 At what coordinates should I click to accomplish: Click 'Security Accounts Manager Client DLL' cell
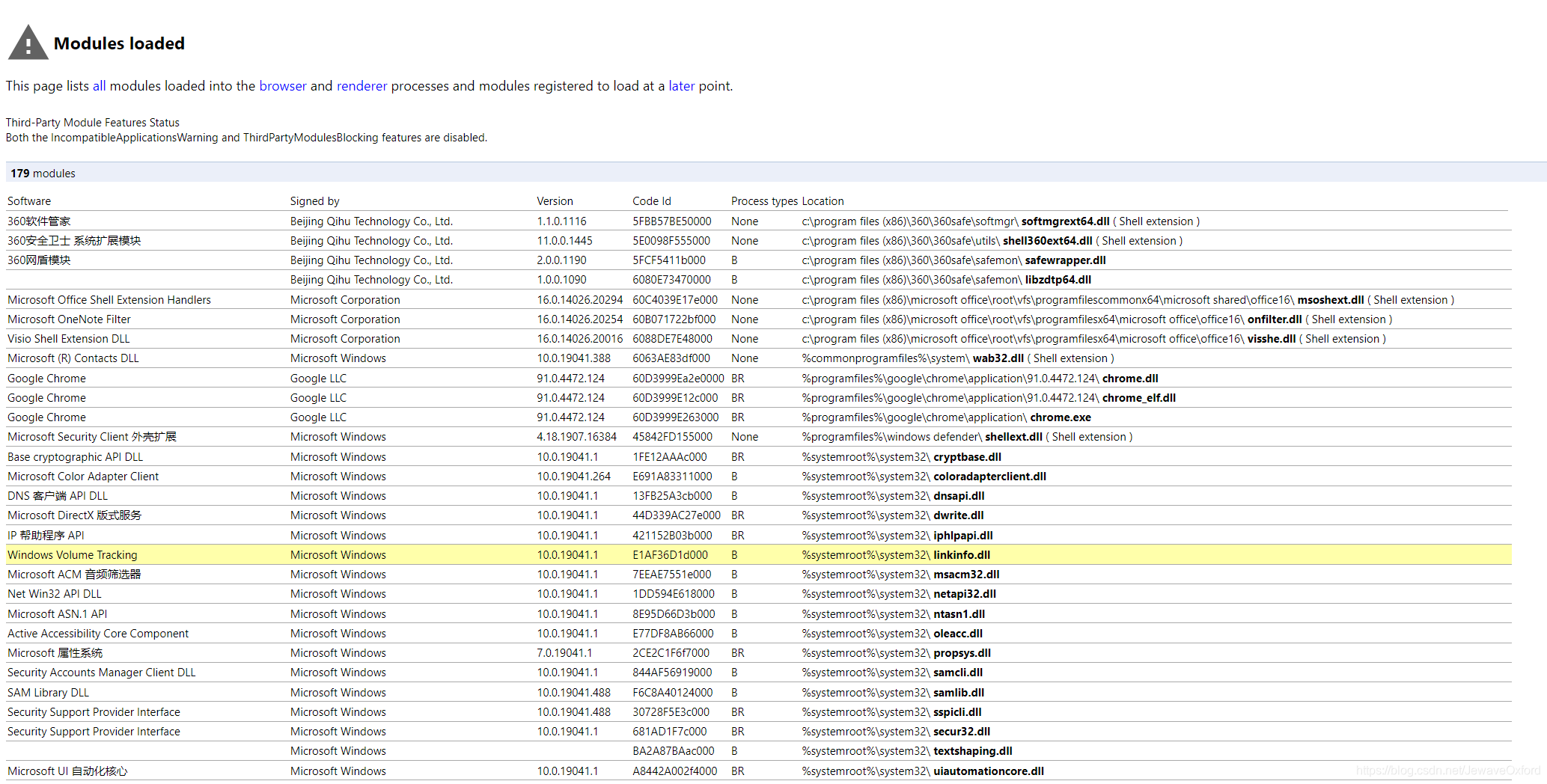[x=102, y=673]
